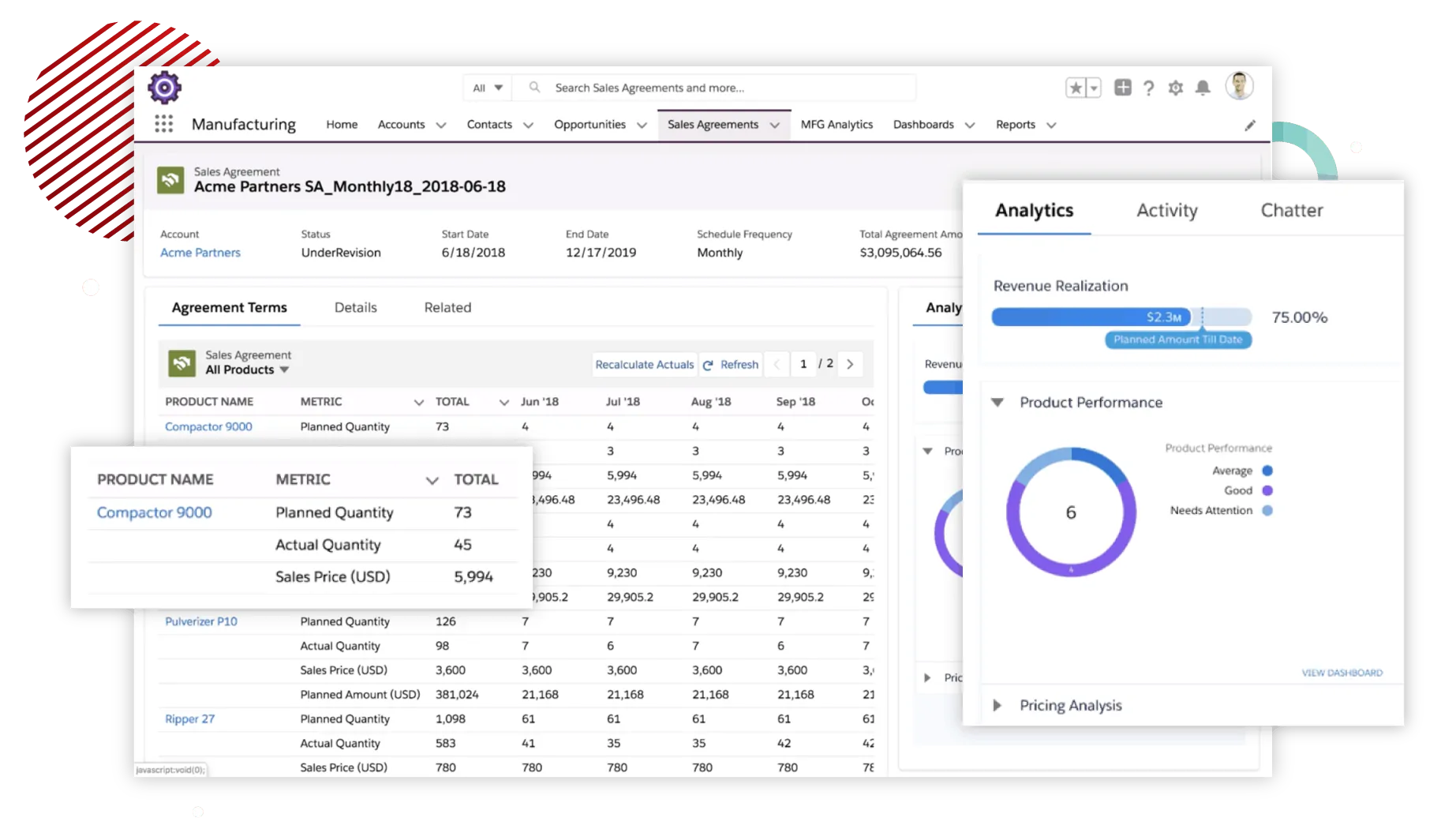
Task: Click the Revenue Realization progress bar
Action: [x=1121, y=317]
